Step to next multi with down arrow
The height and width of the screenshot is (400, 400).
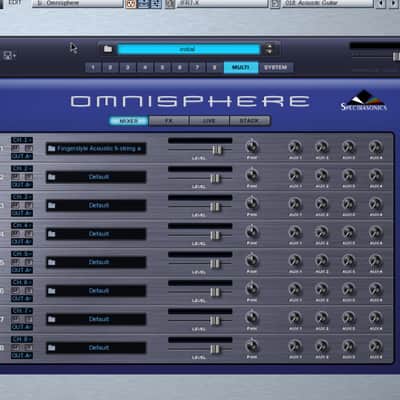click(x=269, y=52)
